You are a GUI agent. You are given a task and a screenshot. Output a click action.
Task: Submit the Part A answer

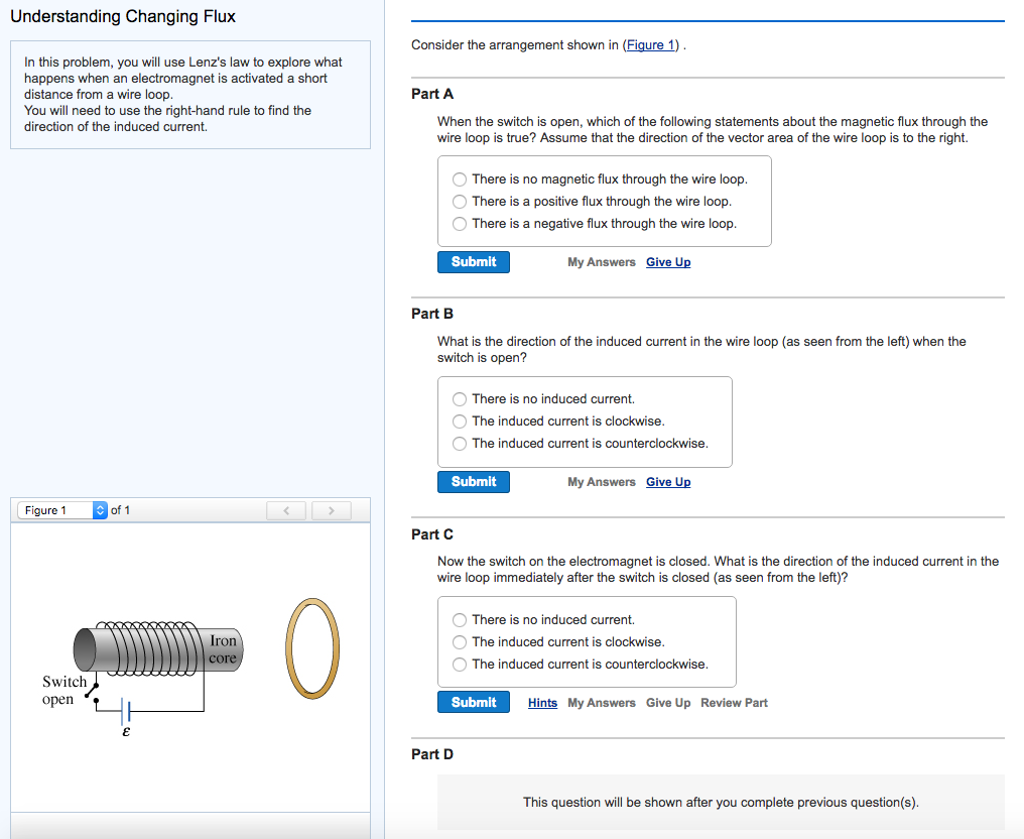tap(473, 262)
